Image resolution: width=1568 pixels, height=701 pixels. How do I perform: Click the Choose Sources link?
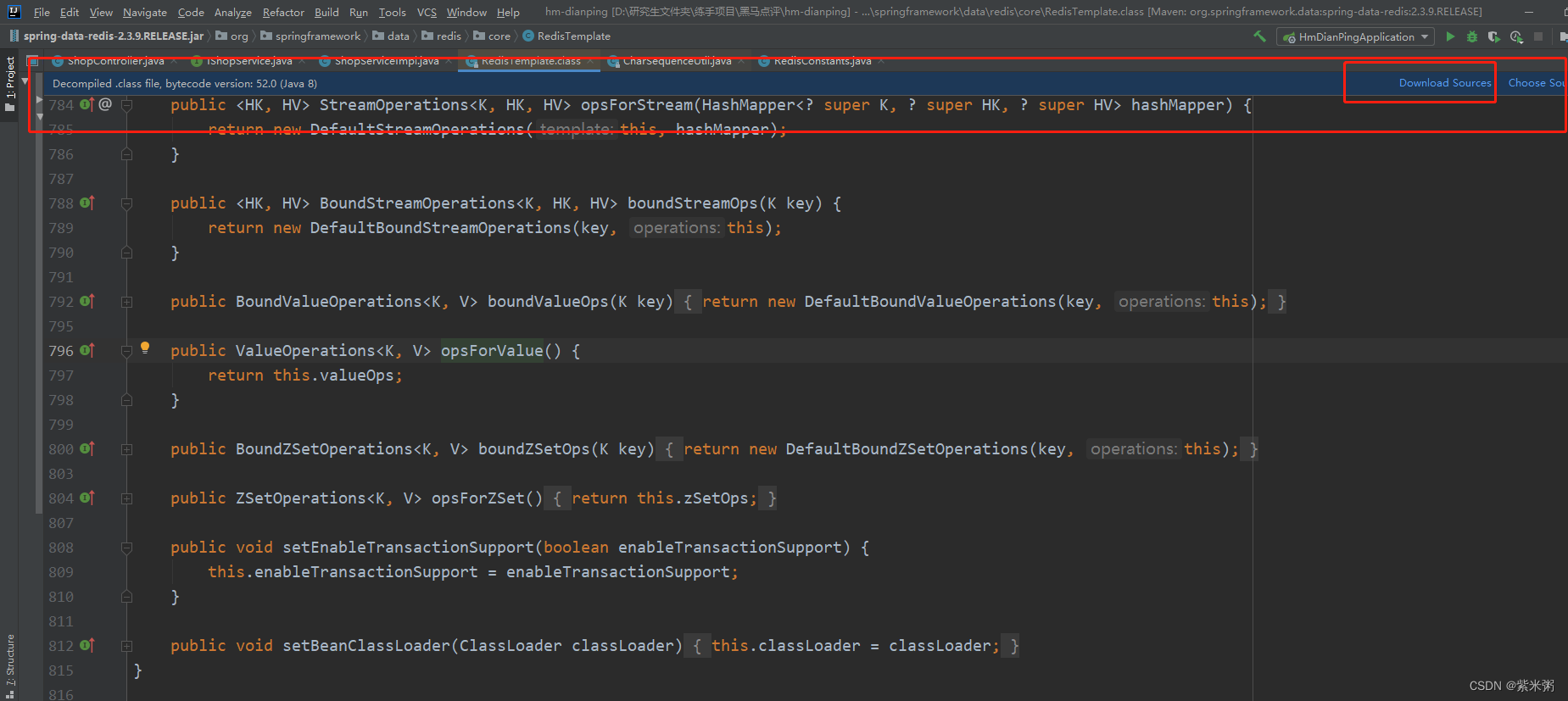1537,83
